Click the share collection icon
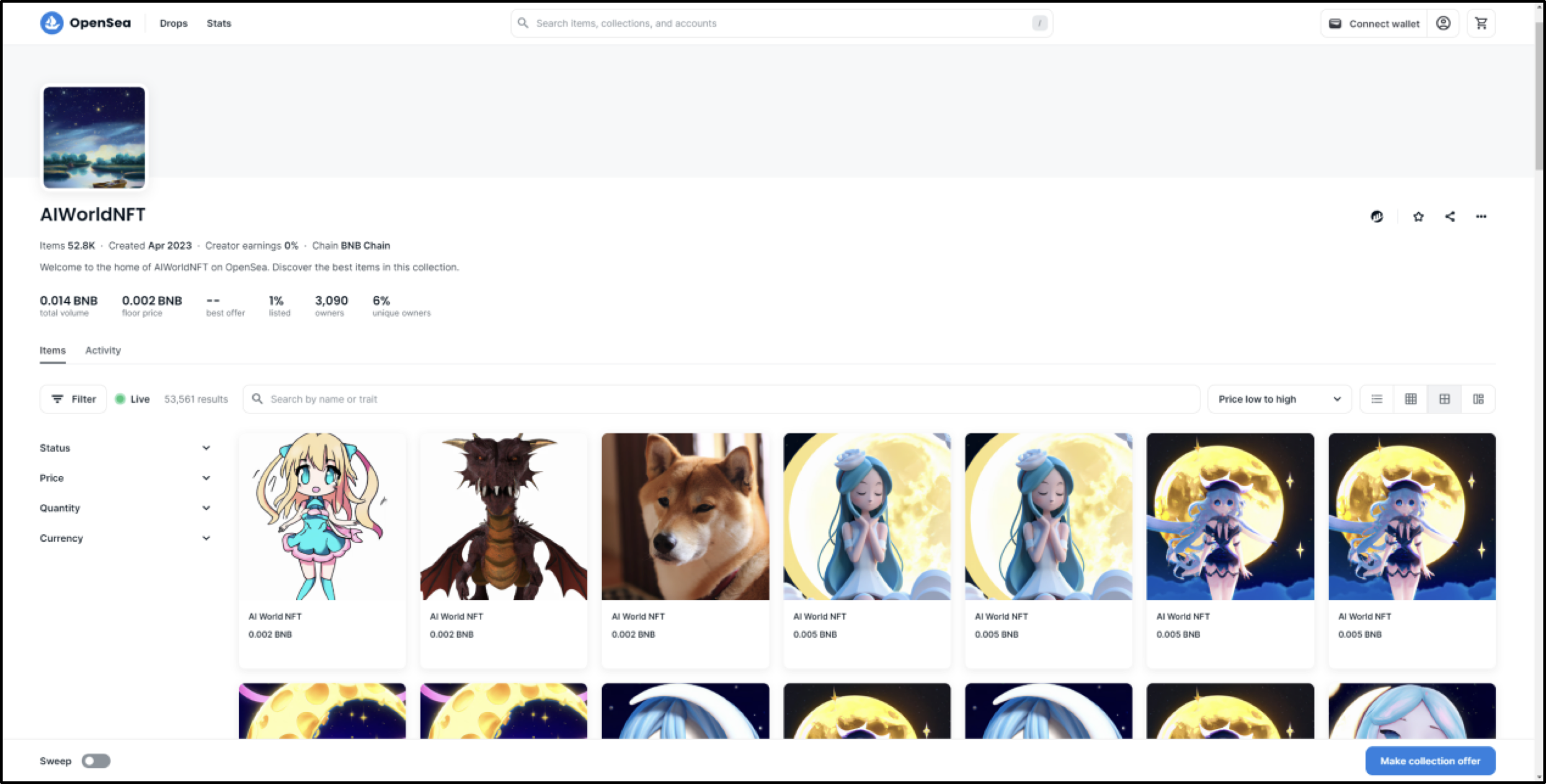The image size is (1546, 784). click(1450, 216)
